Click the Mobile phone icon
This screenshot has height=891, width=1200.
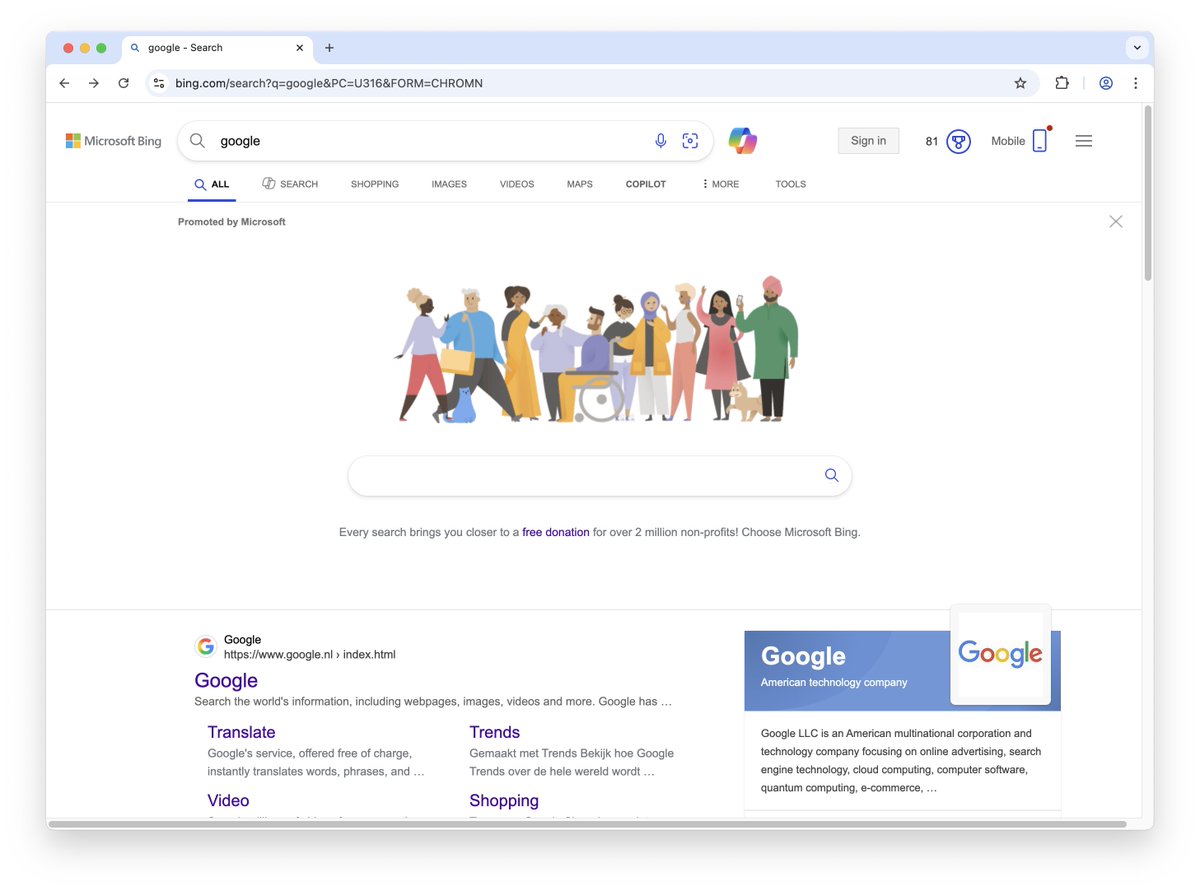1039,140
